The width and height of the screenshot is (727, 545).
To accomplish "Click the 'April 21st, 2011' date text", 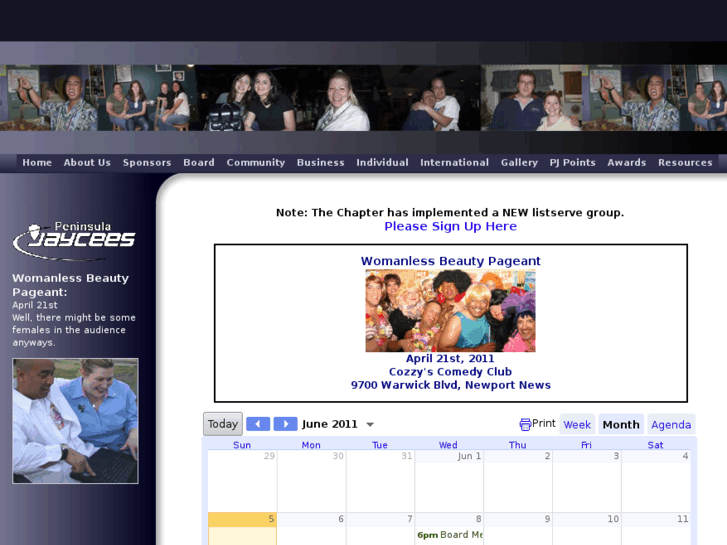I will tap(450, 358).
